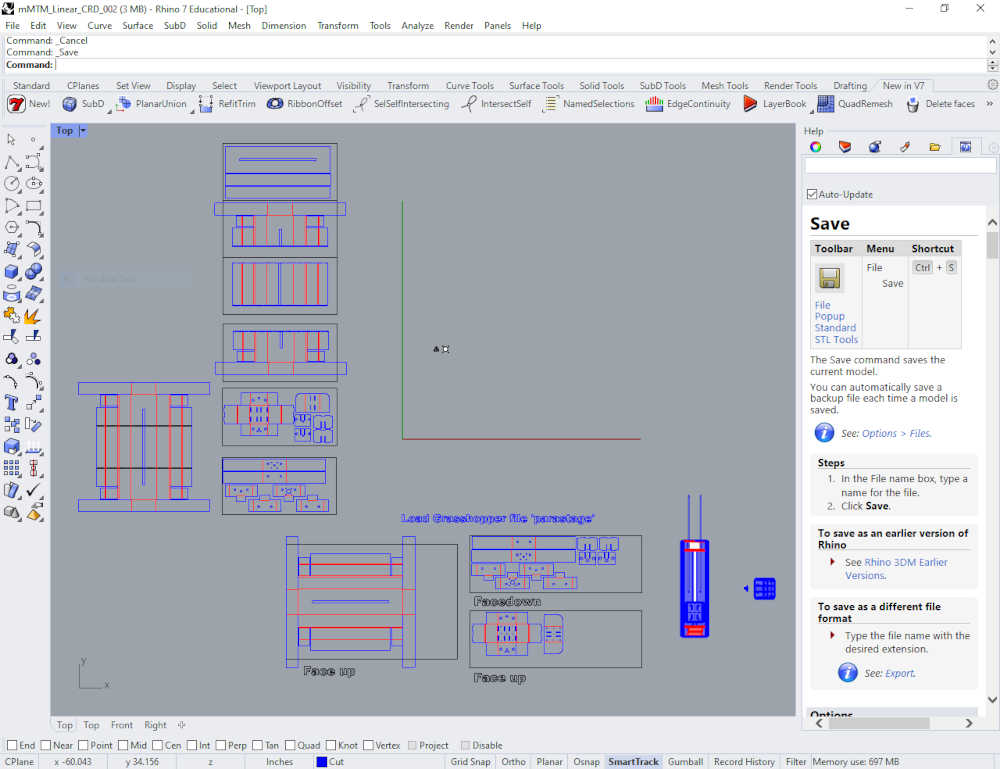1000x769 pixels.
Task: Choose the ellipse tool in left toolbar
Action: click(34, 184)
